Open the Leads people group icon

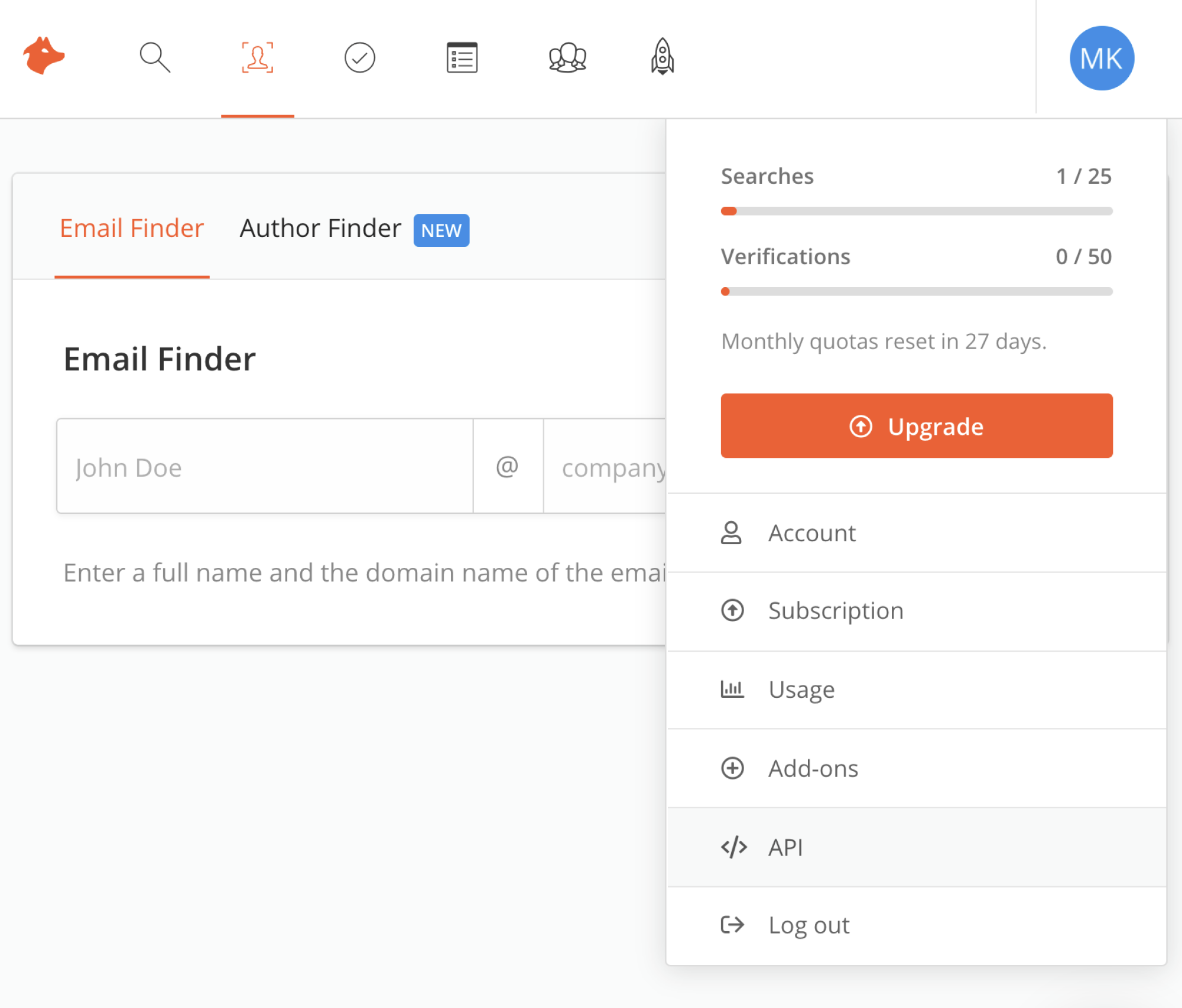click(567, 57)
